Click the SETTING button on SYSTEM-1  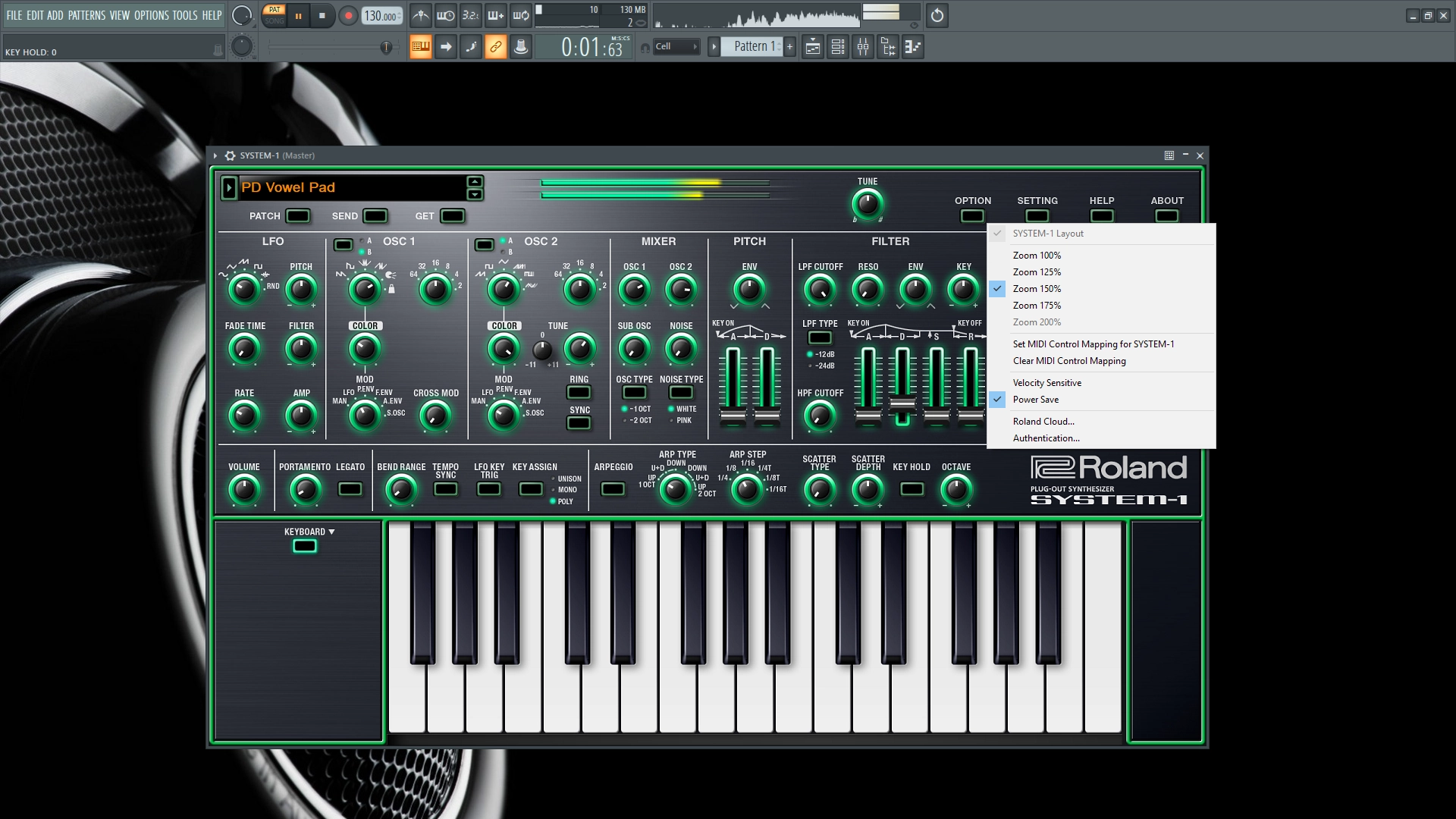click(x=1037, y=215)
